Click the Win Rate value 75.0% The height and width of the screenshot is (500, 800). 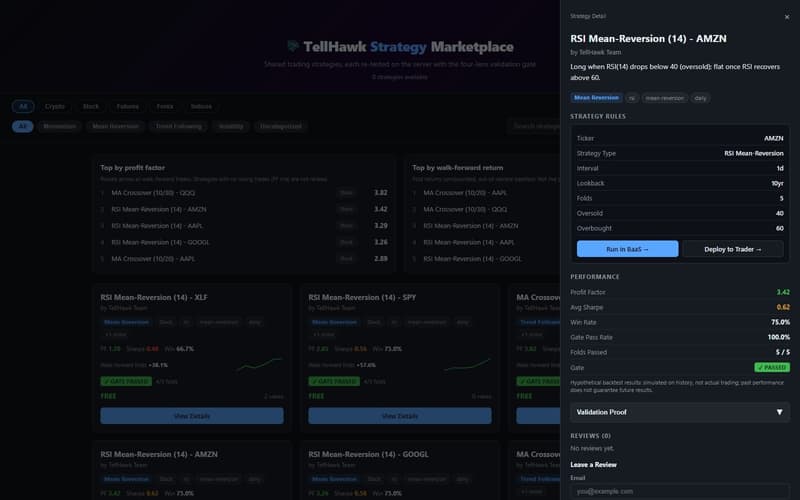780,322
